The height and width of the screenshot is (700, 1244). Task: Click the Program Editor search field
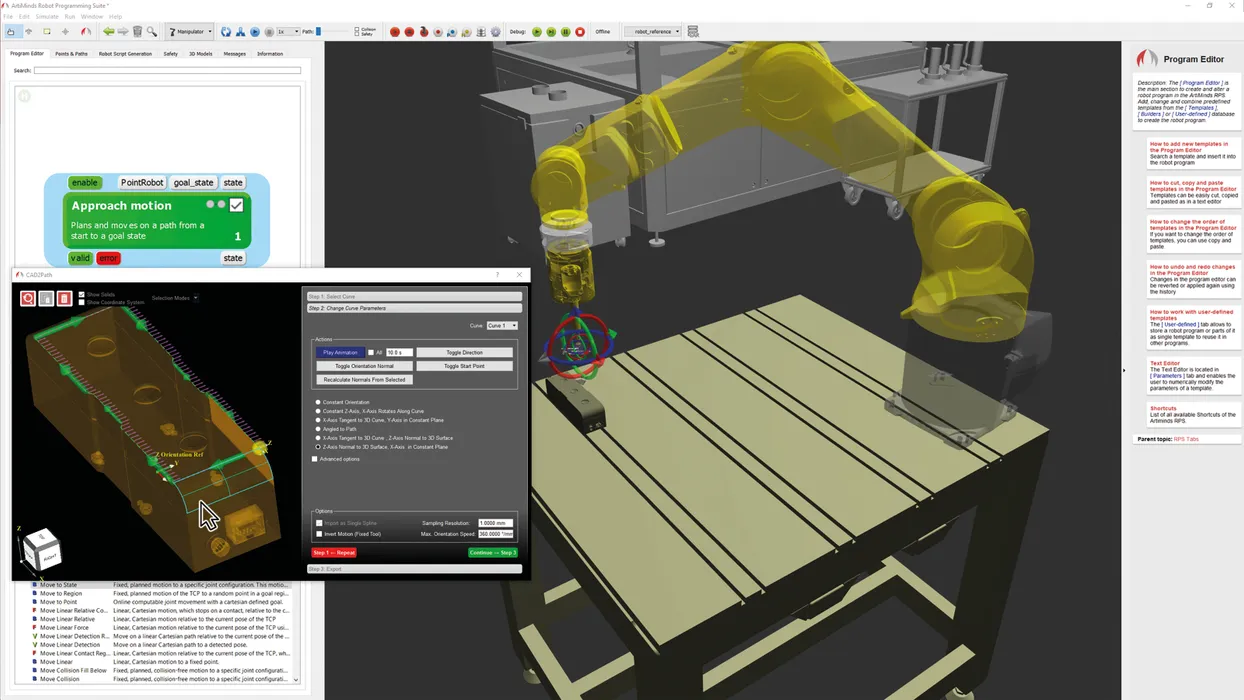point(167,71)
